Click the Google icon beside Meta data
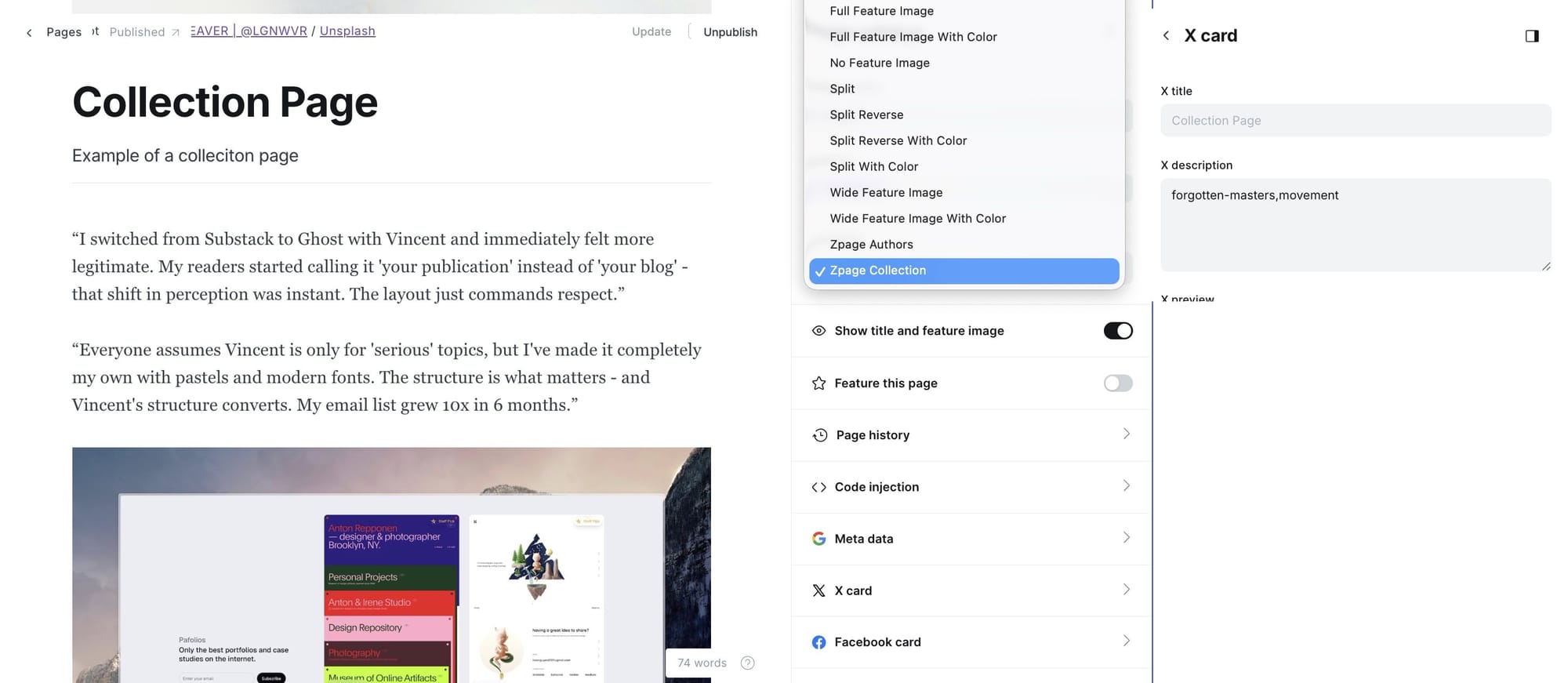 (818, 539)
